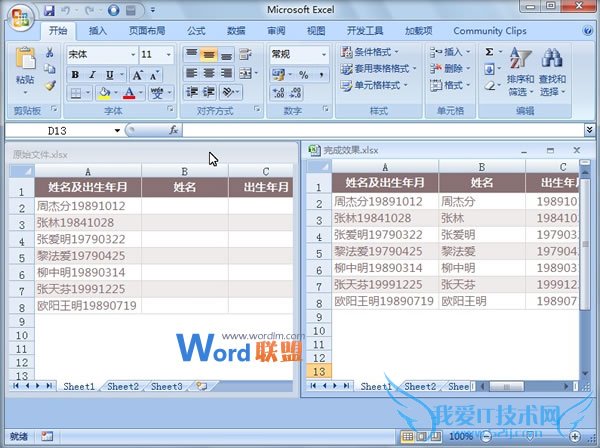Image resolution: width=600 pixels, height=448 pixels.
Task: Decrease decimal places
Action: click(295, 92)
